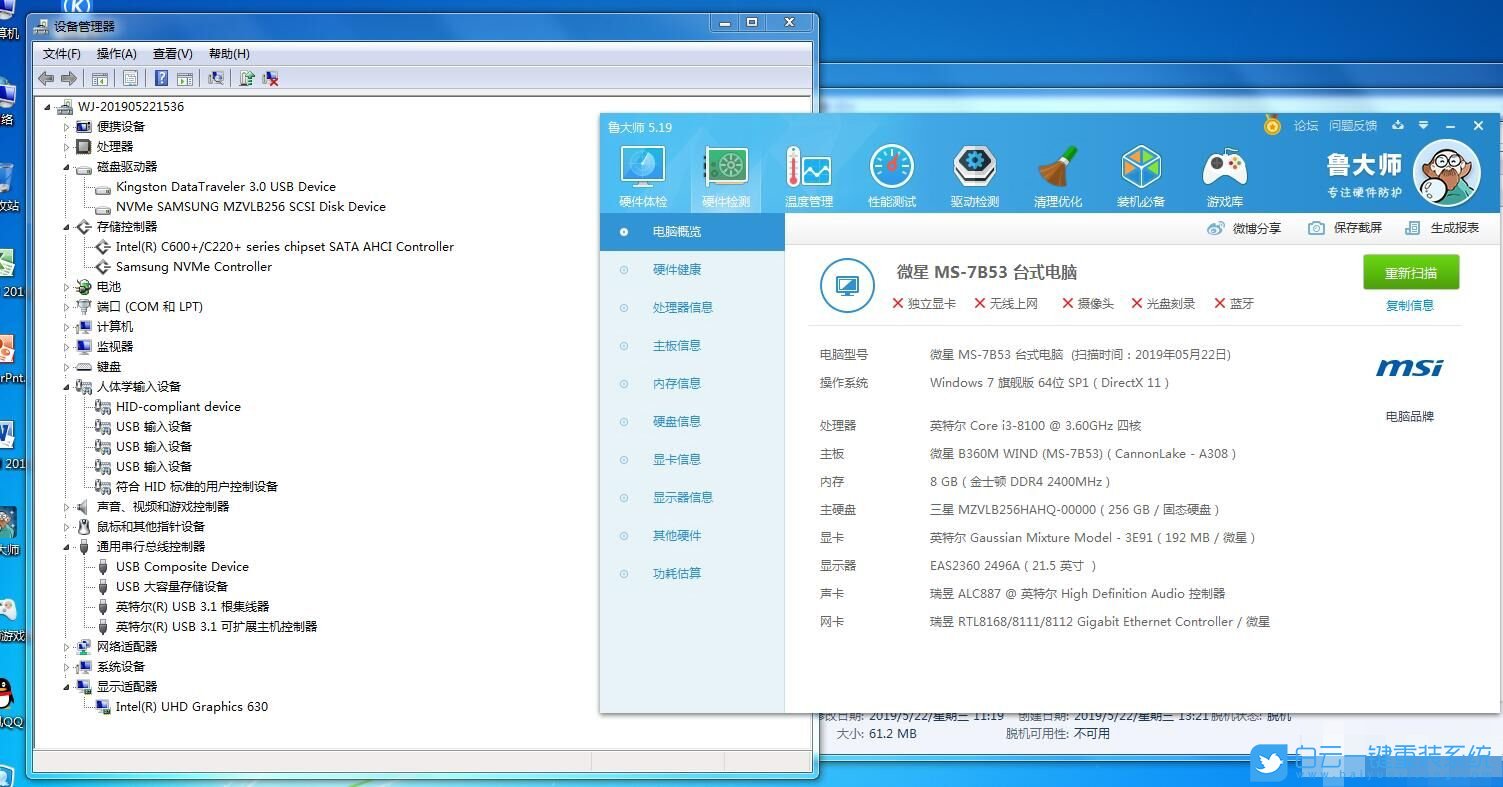
Task: Open the 问题反馈 feedback link
Action: click(x=1353, y=125)
